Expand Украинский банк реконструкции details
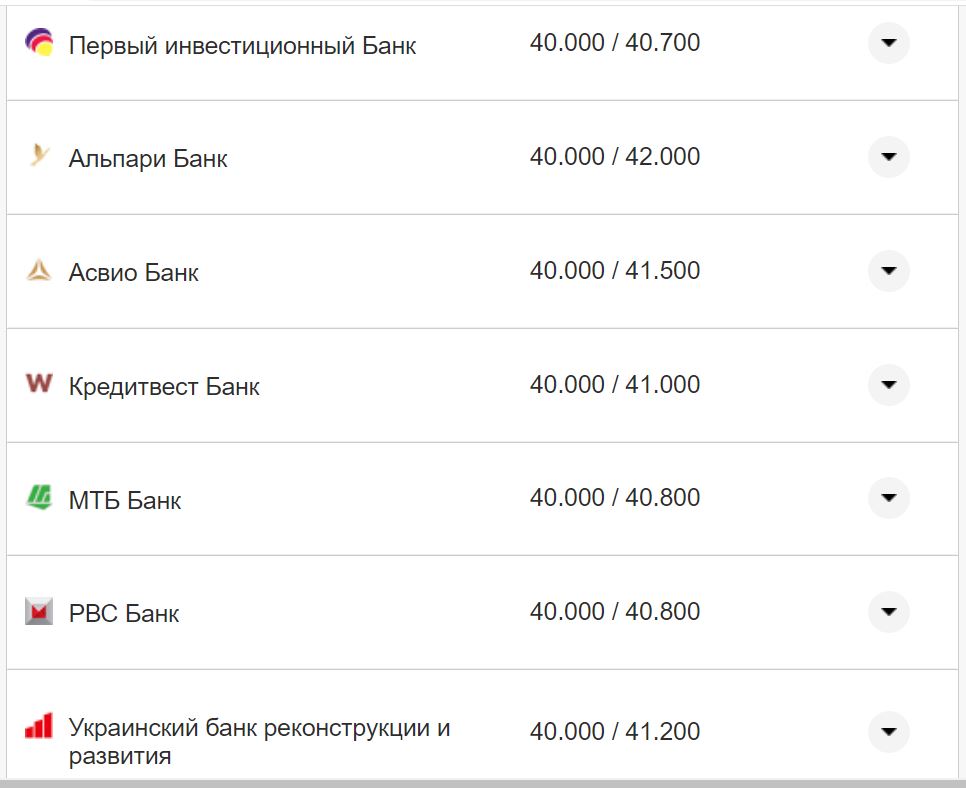This screenshot has height=788, width=966. point(887,728)
